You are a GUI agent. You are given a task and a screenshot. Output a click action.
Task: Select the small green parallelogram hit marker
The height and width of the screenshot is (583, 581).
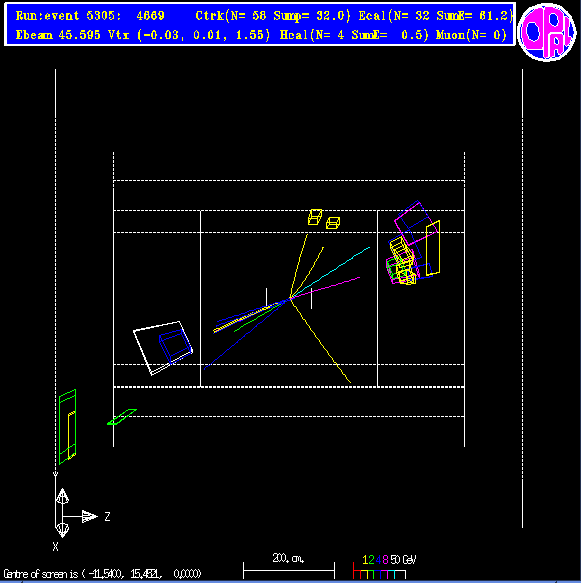click(x=122, y=417)
